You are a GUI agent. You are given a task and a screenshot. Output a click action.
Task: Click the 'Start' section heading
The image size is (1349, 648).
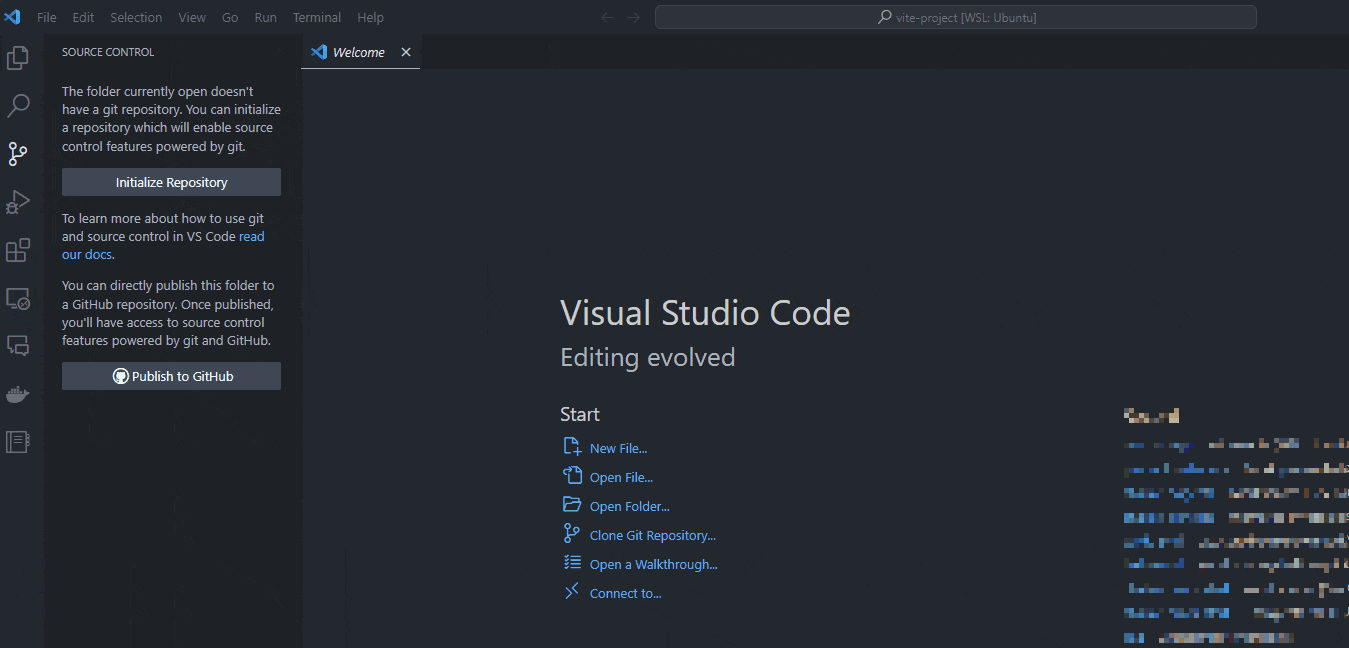point(580,414)
